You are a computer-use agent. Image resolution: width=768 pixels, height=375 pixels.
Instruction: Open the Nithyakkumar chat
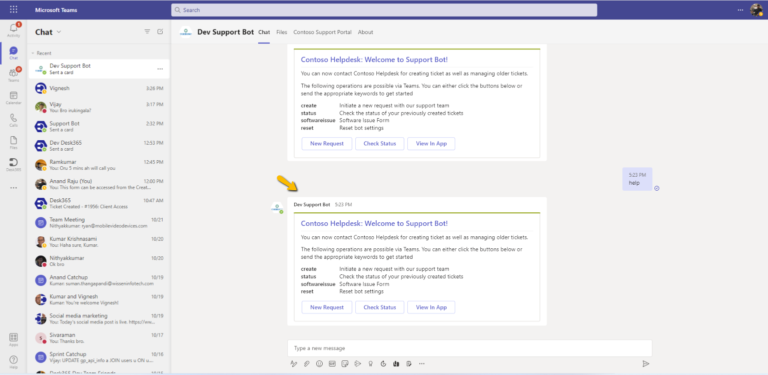coord(99,261)
